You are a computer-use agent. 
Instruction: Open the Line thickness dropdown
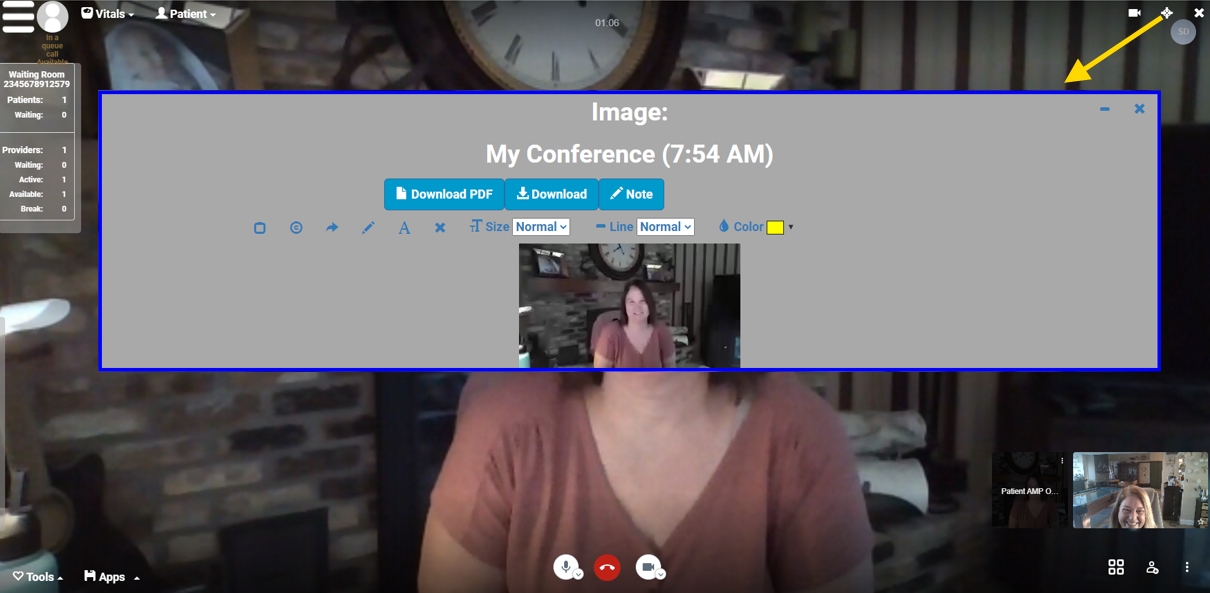click(665, 227)
